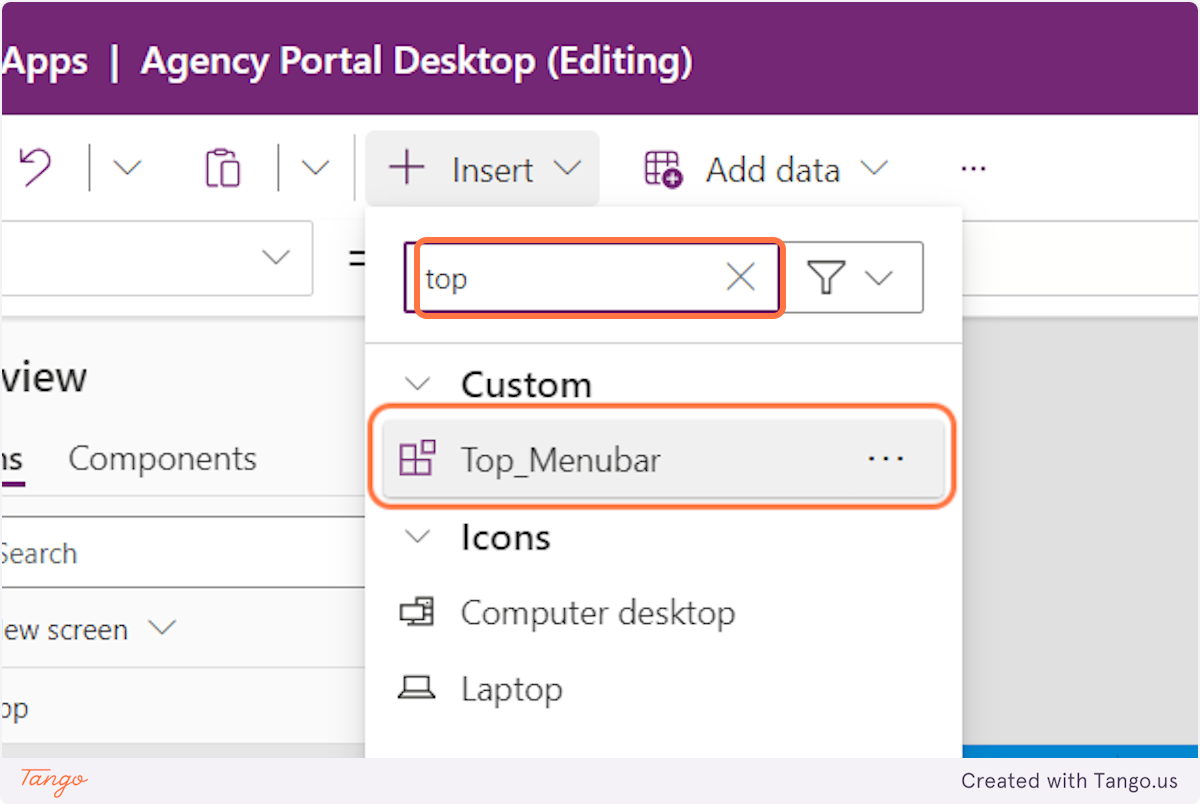Screen dimensions: 1200x804
Task: Click the Undo arrow icon
Action: click(x=35, y=168)
